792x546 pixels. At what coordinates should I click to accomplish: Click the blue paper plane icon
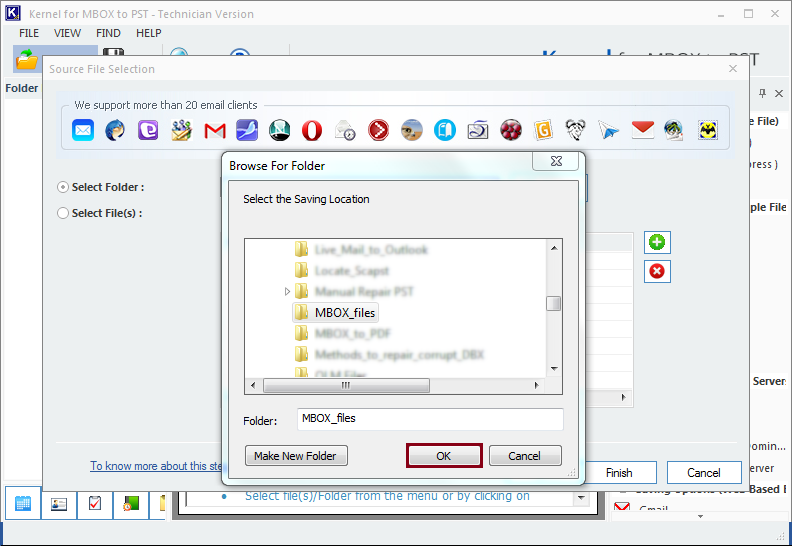609,130
